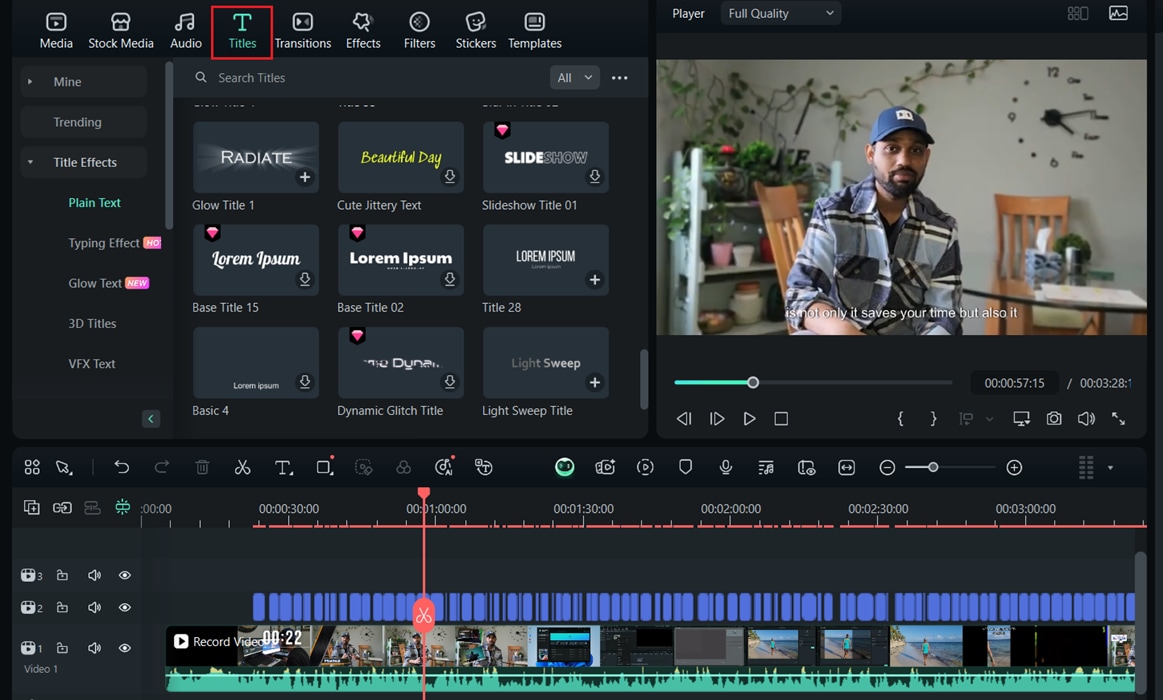
Task: Play the video preview
Action: pyautogui.click(x=749, y=419)
